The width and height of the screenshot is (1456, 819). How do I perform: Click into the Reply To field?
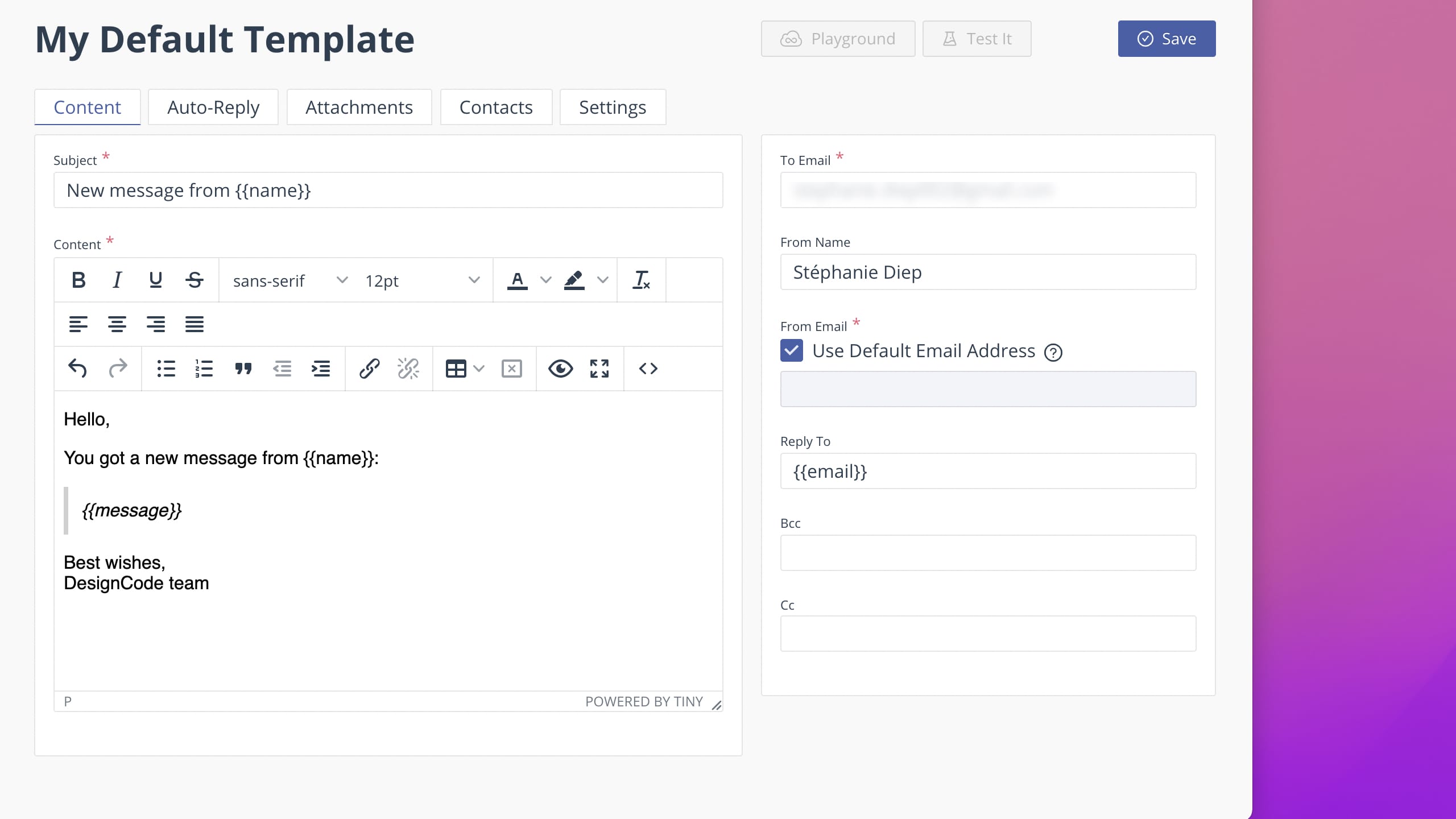click(x=987, y=471)
